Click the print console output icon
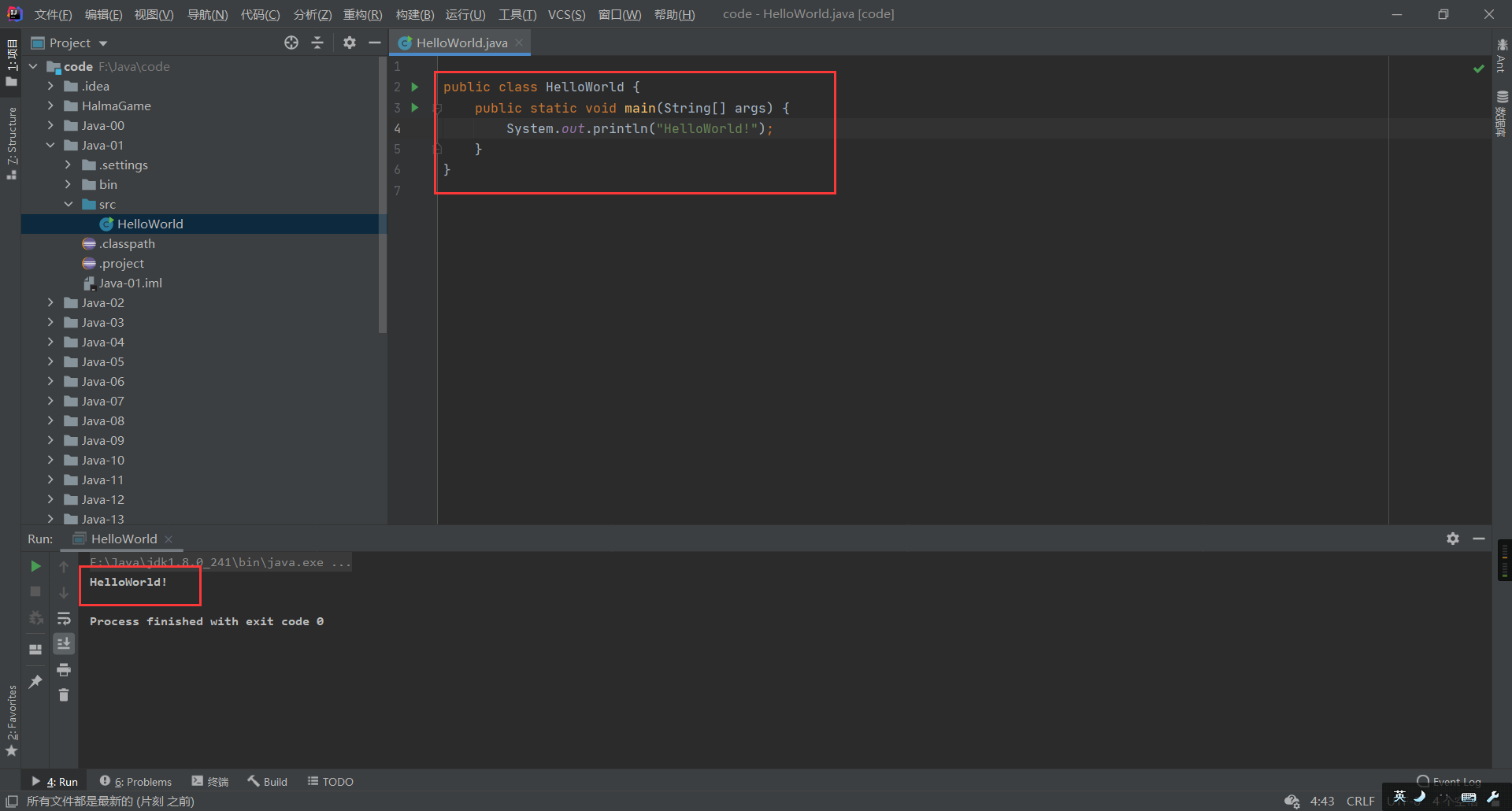Screen dimensions: 1512x811 (x=64, y=670)
